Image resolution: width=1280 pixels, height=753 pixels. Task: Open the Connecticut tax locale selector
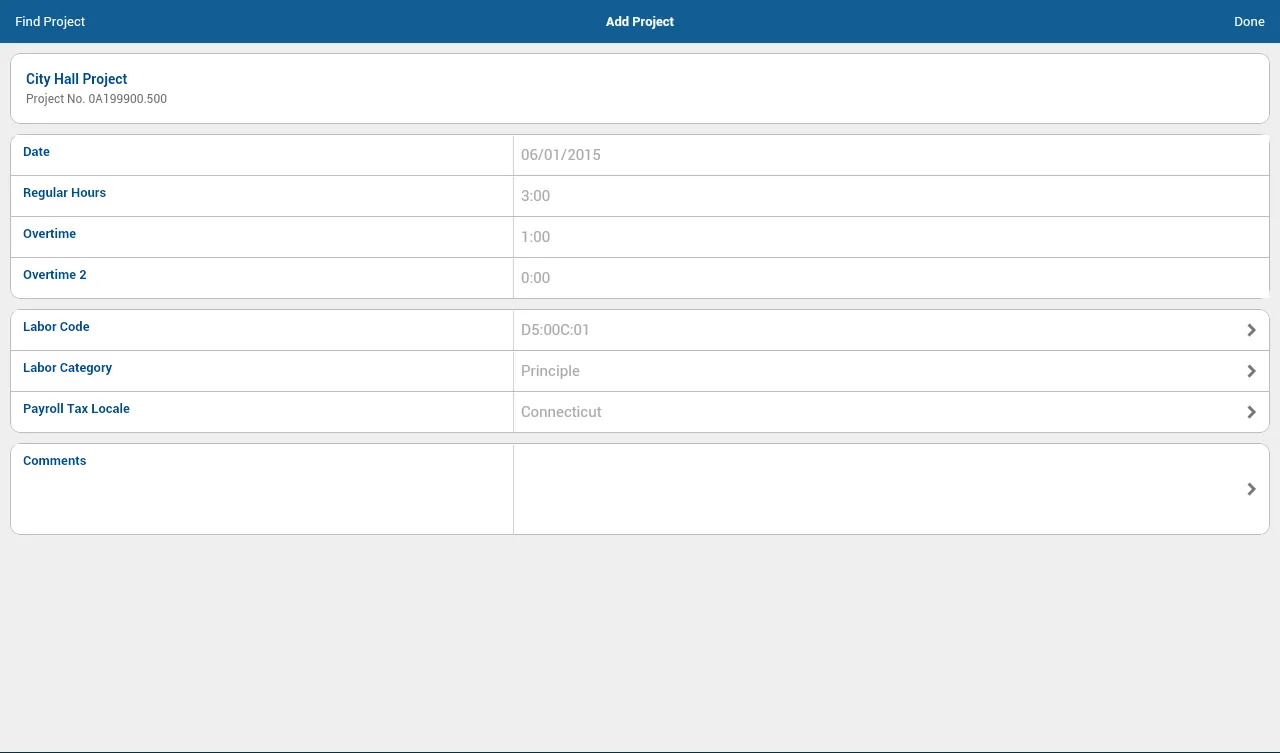[x=561, y=412]
